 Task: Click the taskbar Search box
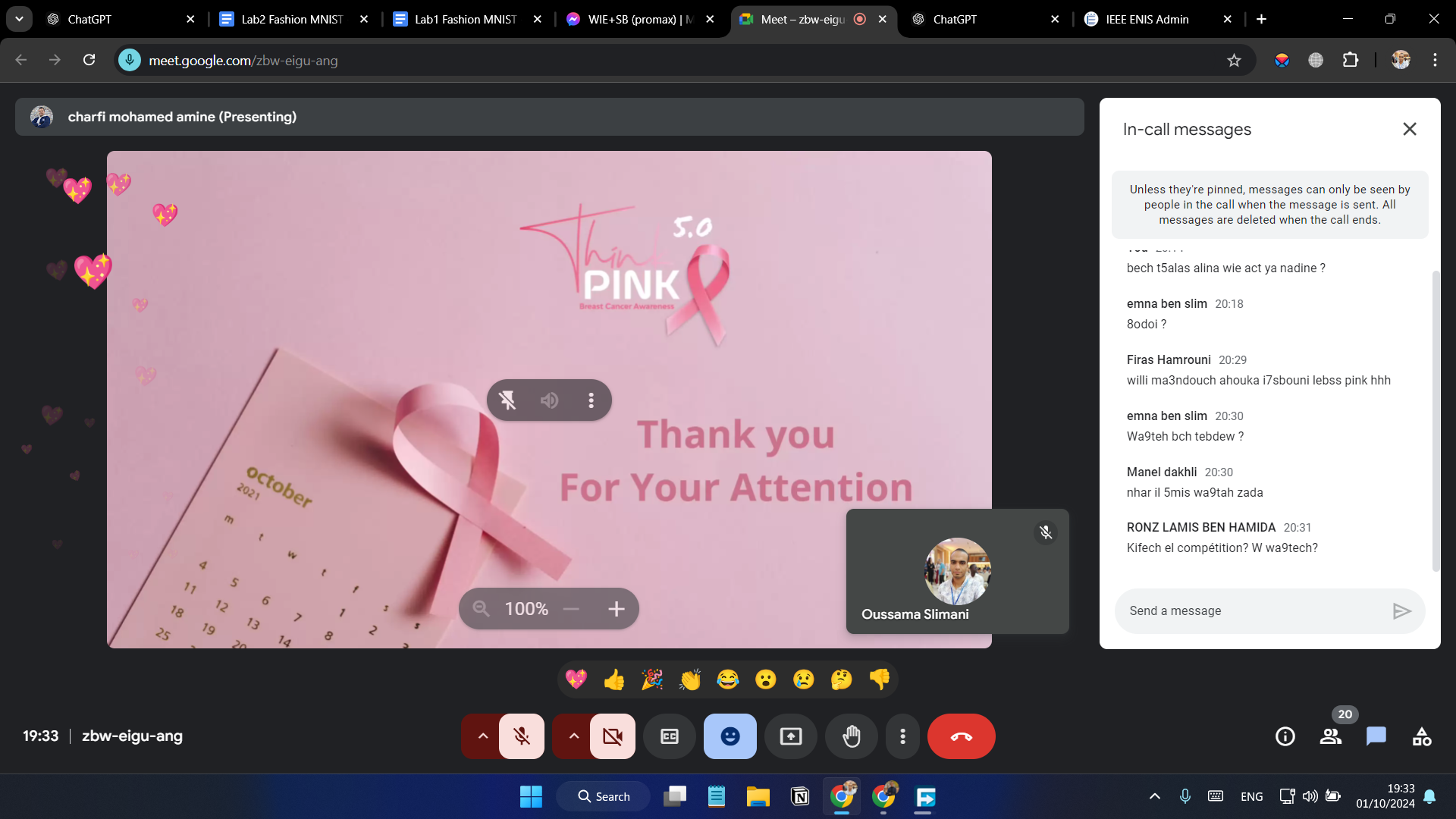(604, 796)
